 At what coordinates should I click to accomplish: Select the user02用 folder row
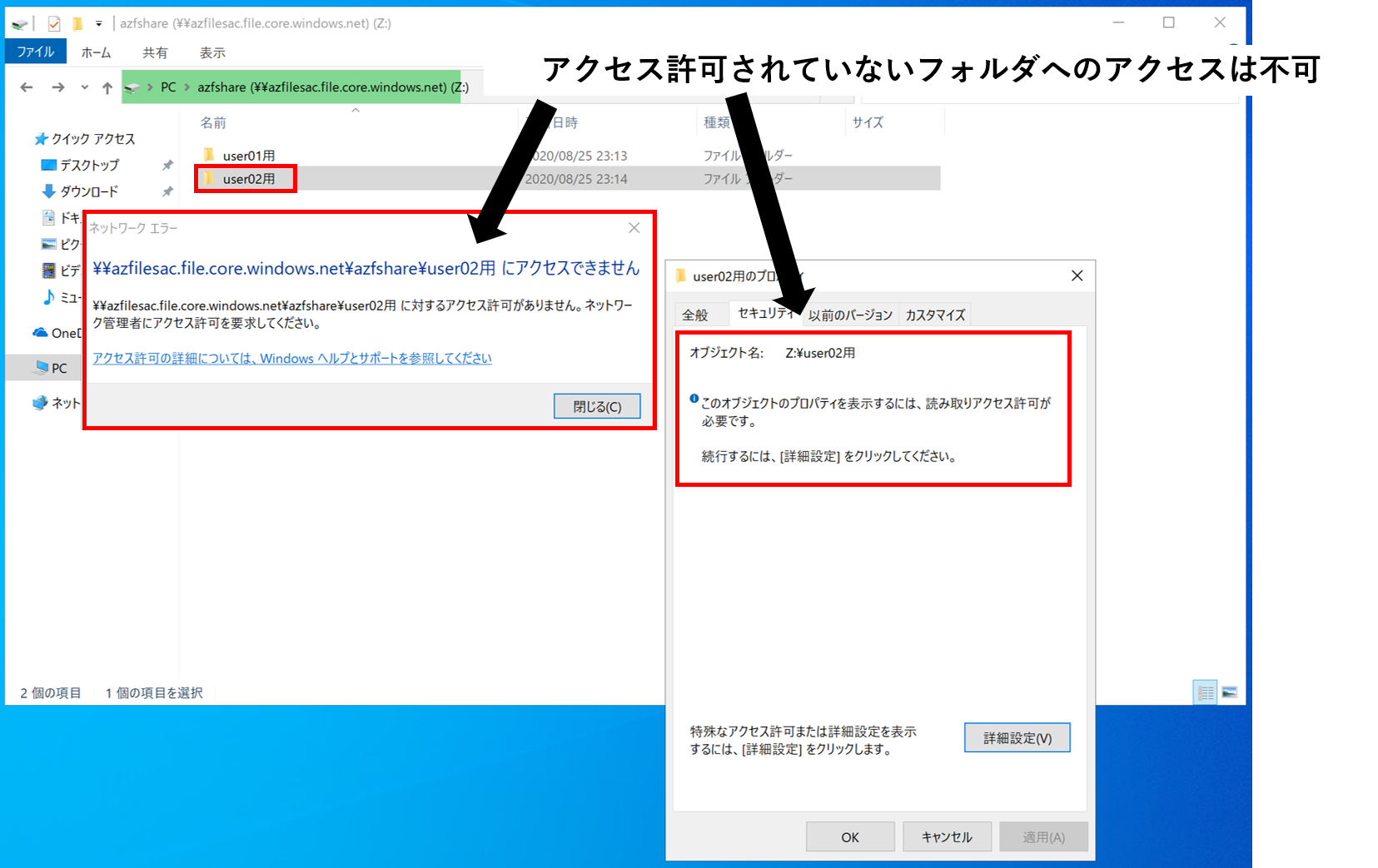click(568, 179)
